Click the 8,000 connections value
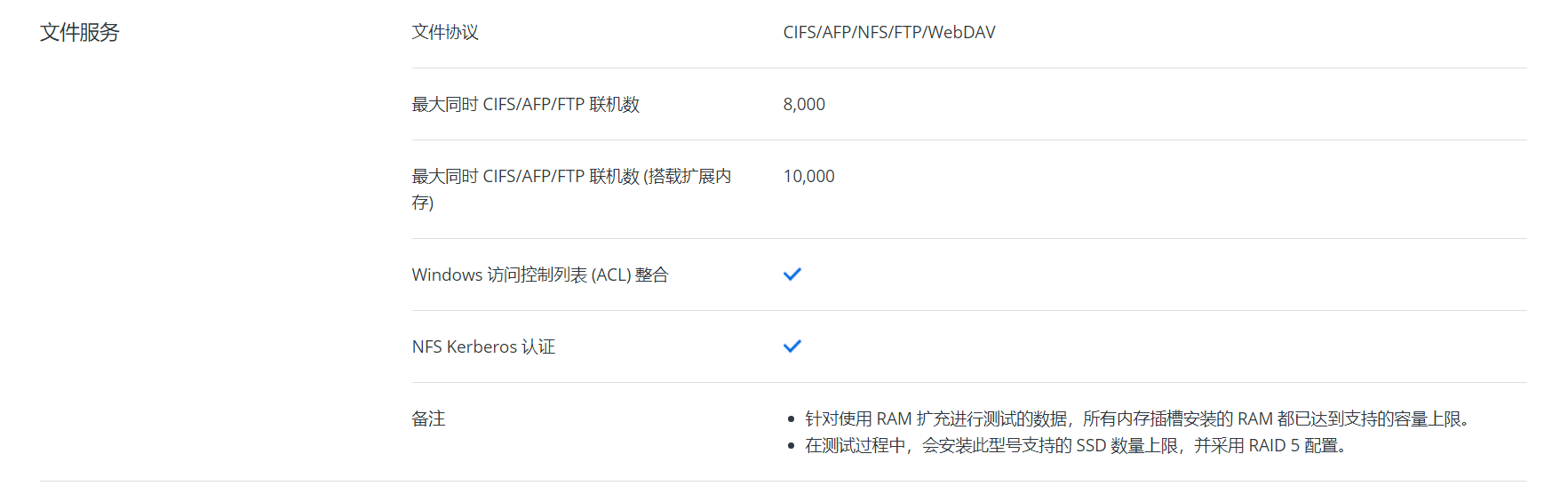 (804, 105)
